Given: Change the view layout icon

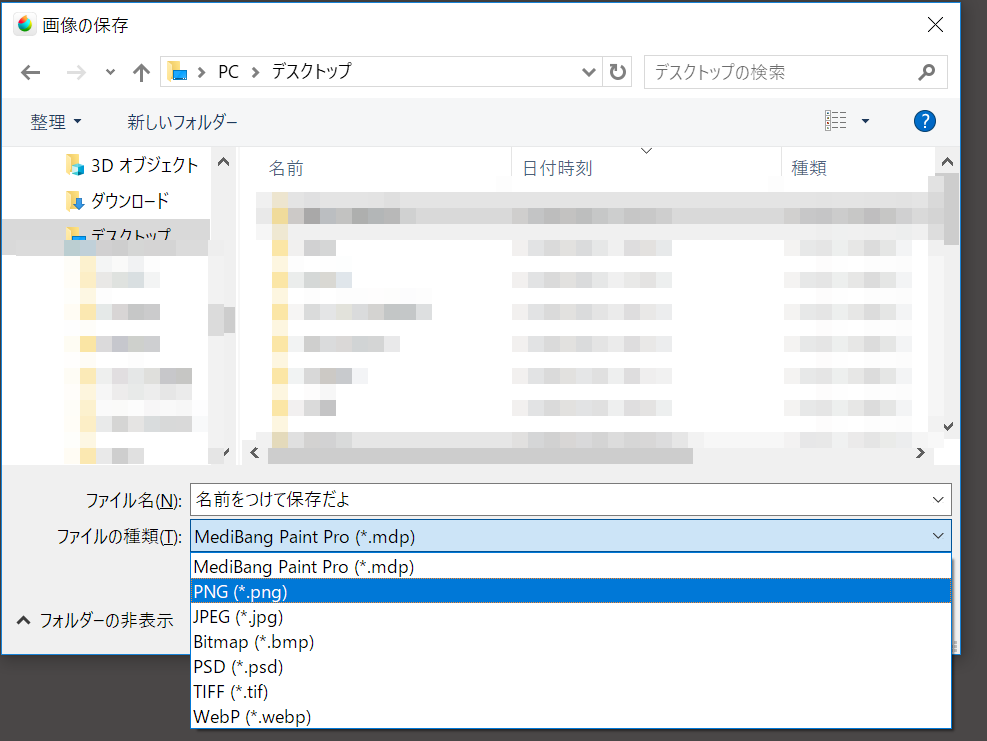Looking at the screenshot, I should (x=835, y=120).
